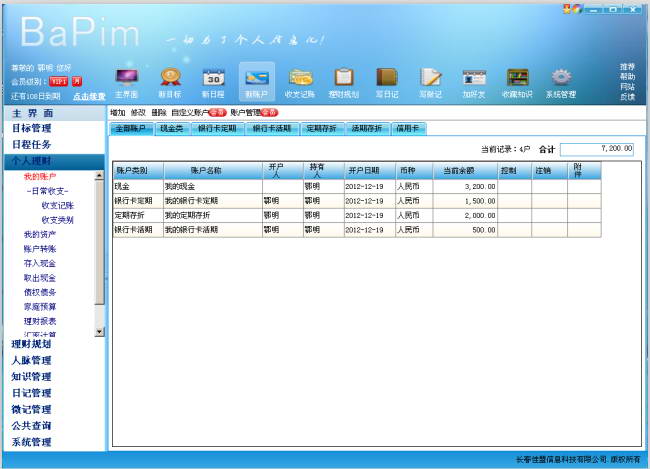Select 账户转账 in sidebar tree

[x=40, y=249]
